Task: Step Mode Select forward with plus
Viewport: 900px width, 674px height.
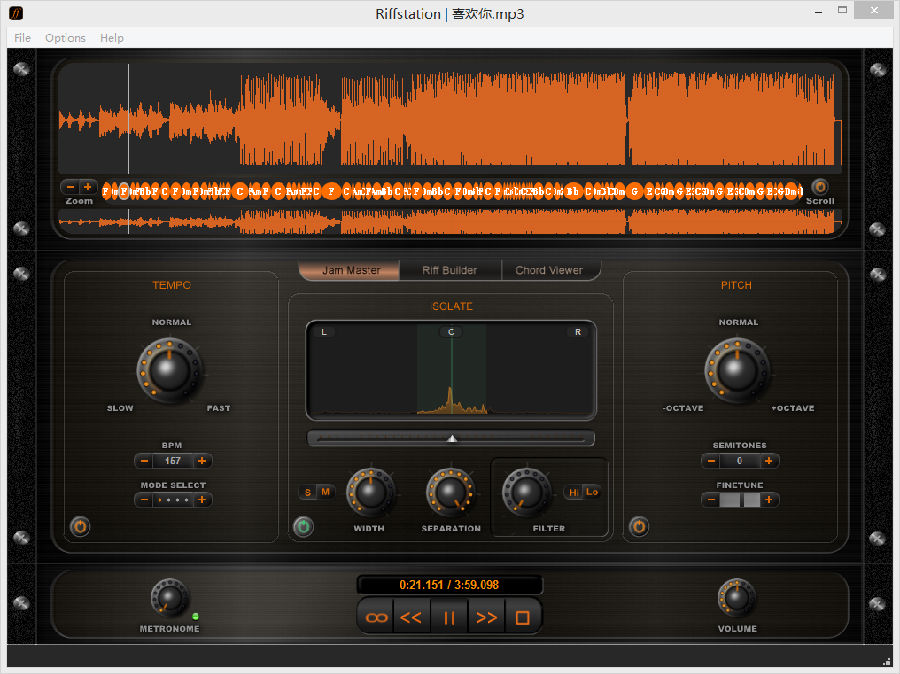Action: pos(202,500)
